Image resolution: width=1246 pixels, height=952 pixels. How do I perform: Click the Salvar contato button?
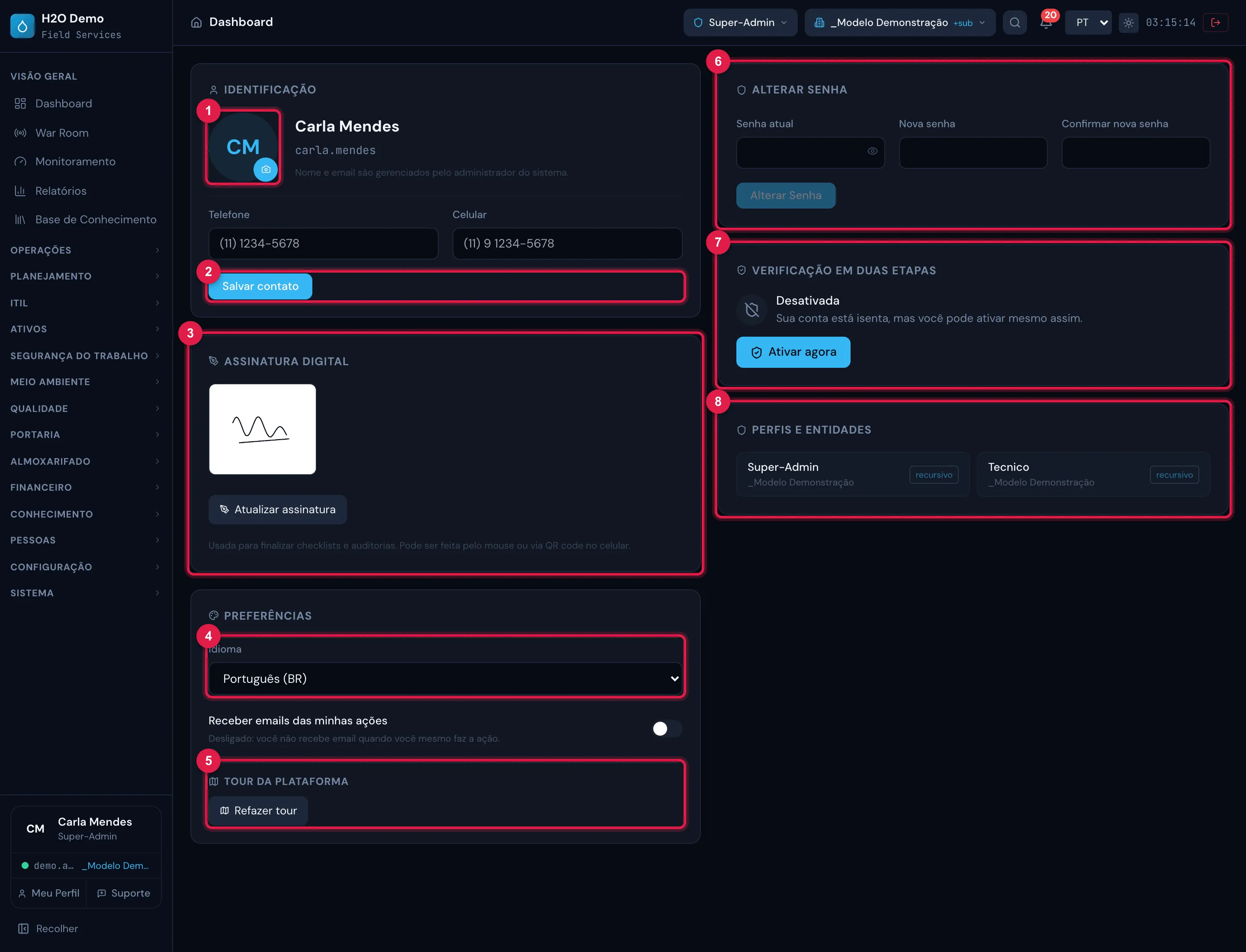[260, 286]
